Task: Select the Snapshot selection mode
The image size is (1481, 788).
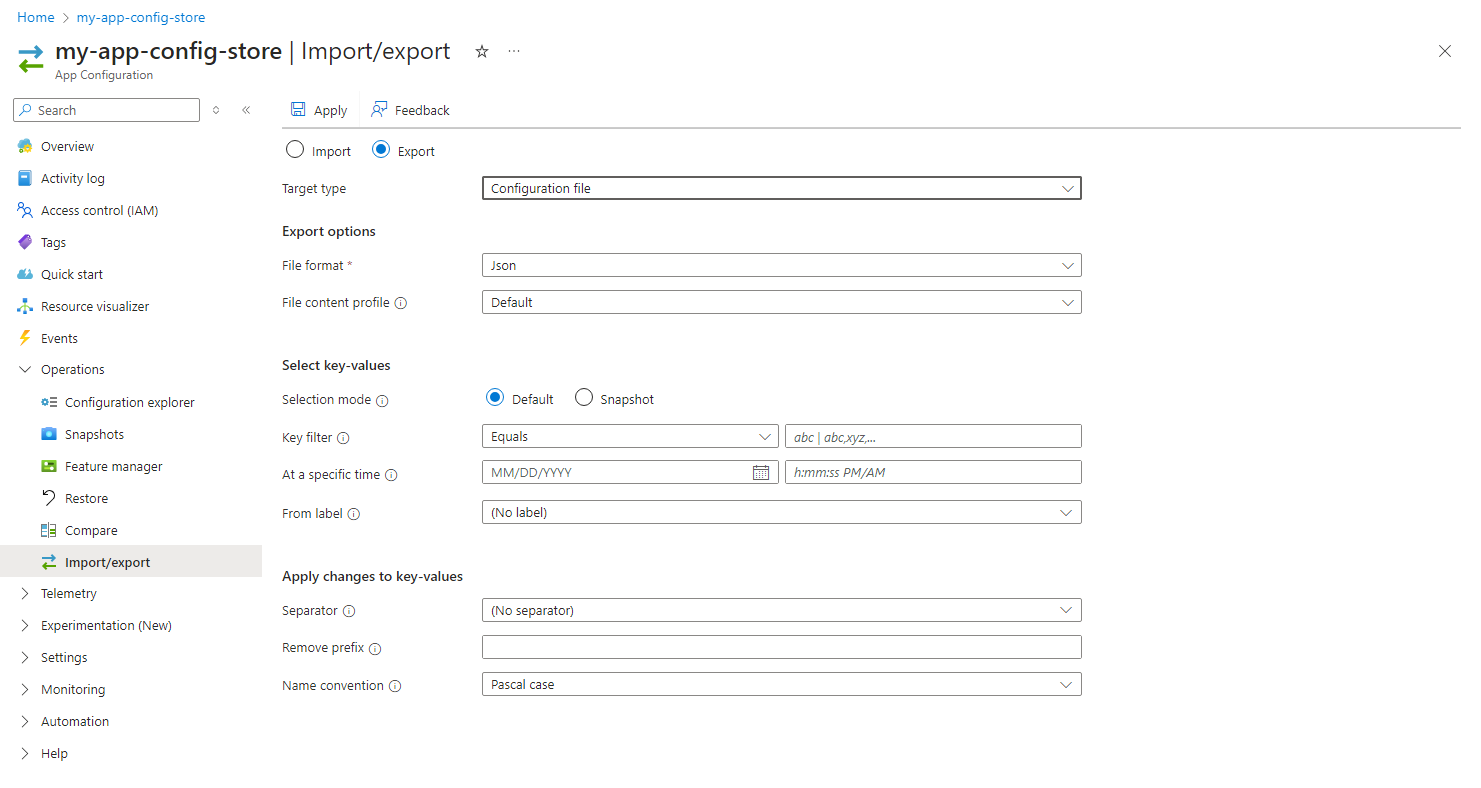Action: click(583, 397)
